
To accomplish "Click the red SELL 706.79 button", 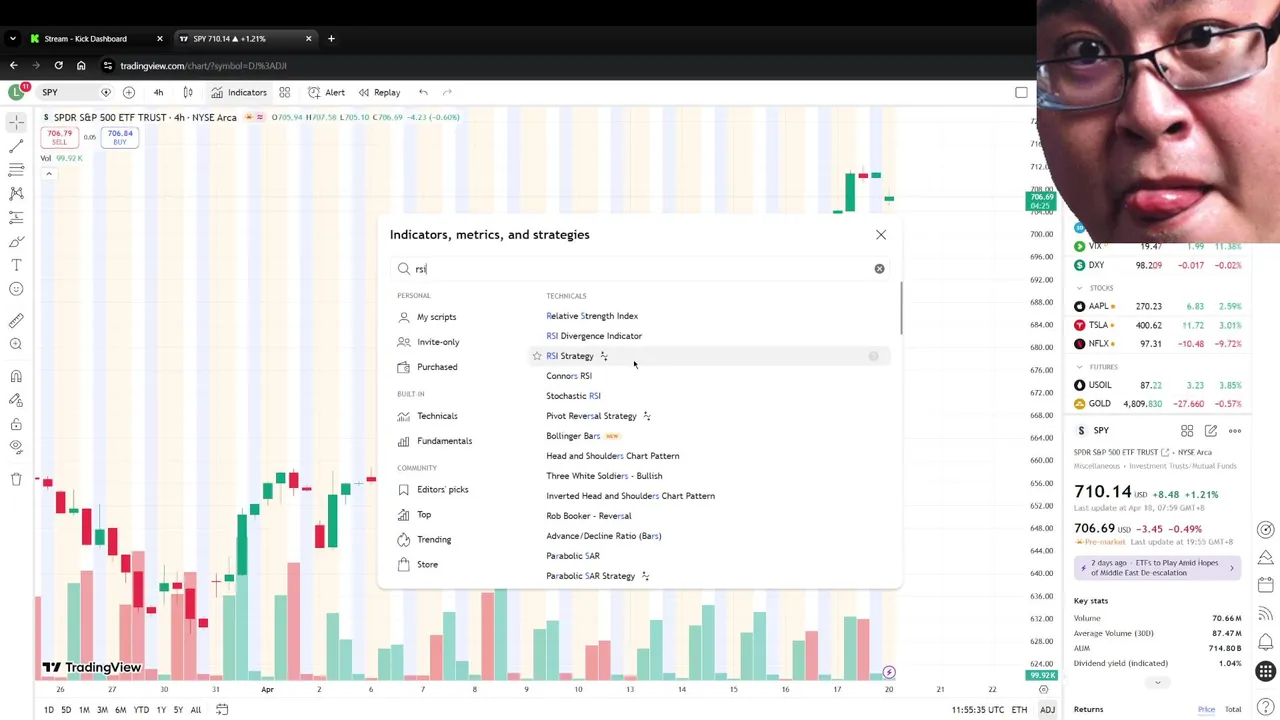I will tap(59, 137).
